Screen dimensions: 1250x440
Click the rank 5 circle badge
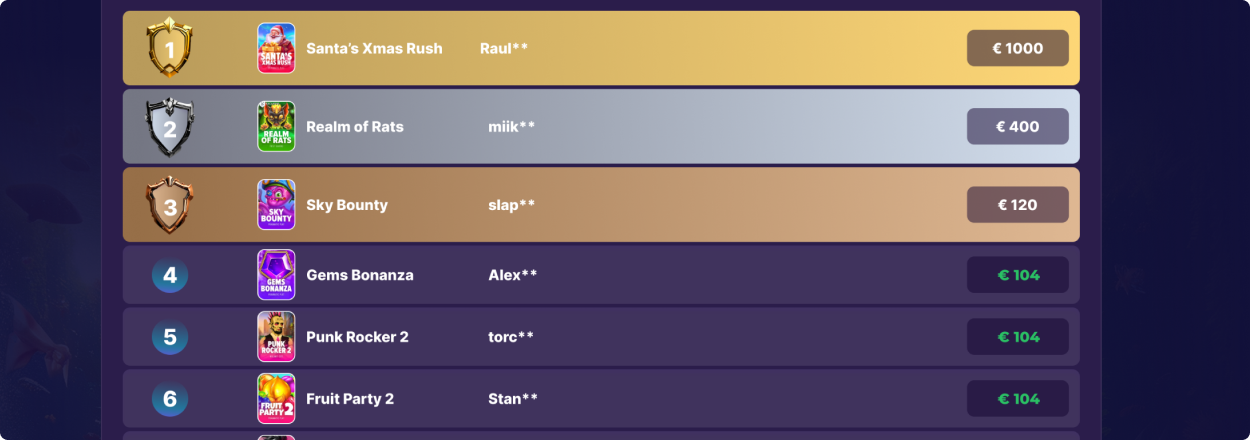(170, 337)
